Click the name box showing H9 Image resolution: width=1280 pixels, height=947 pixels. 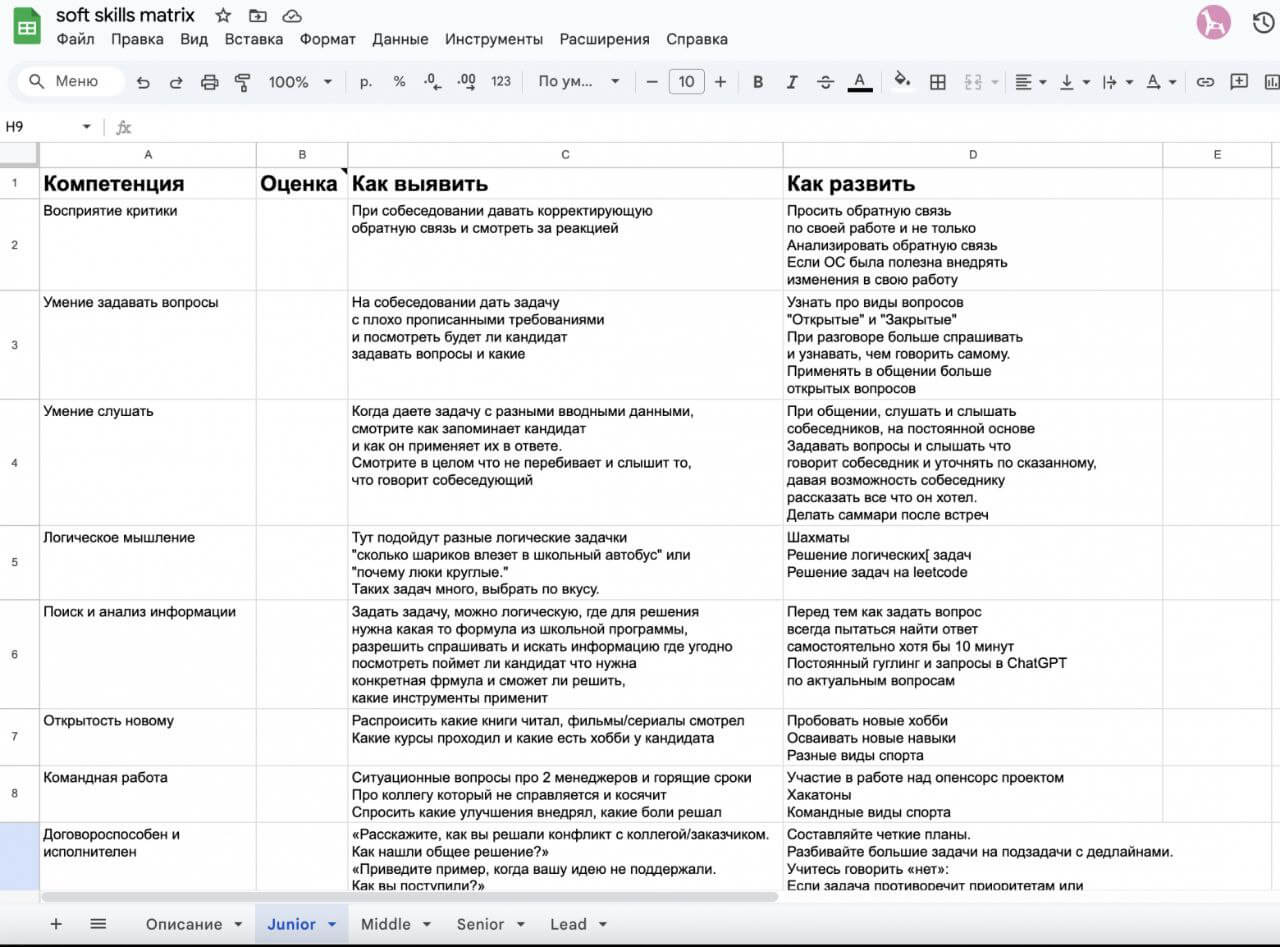tap(40, 127)
